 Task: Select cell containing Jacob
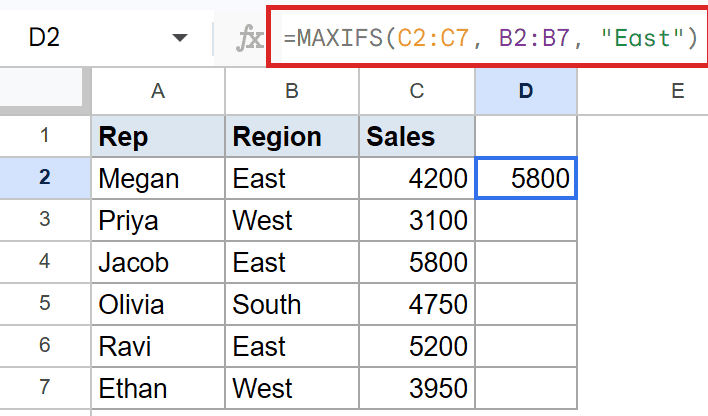158,262
